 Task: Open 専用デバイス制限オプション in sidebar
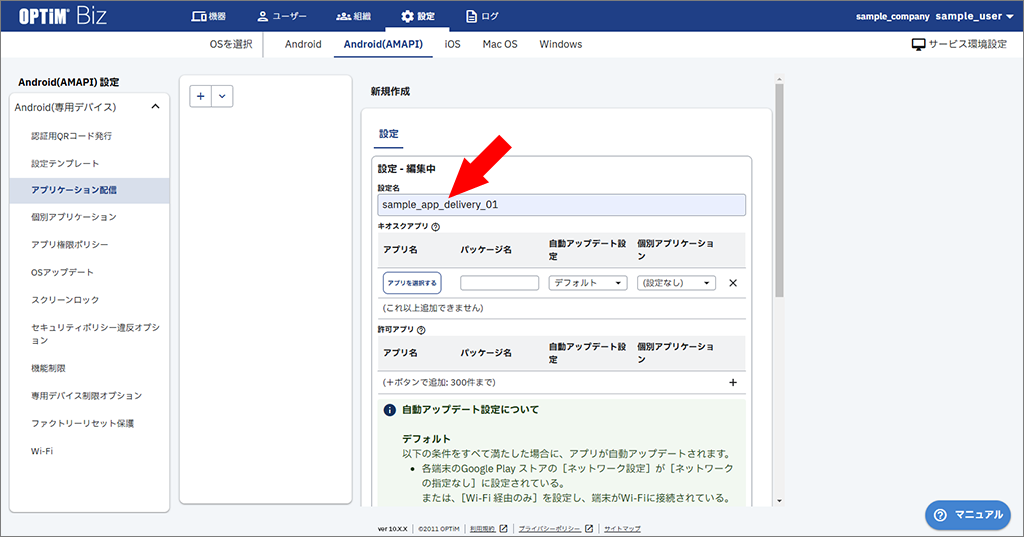(86, 396)
